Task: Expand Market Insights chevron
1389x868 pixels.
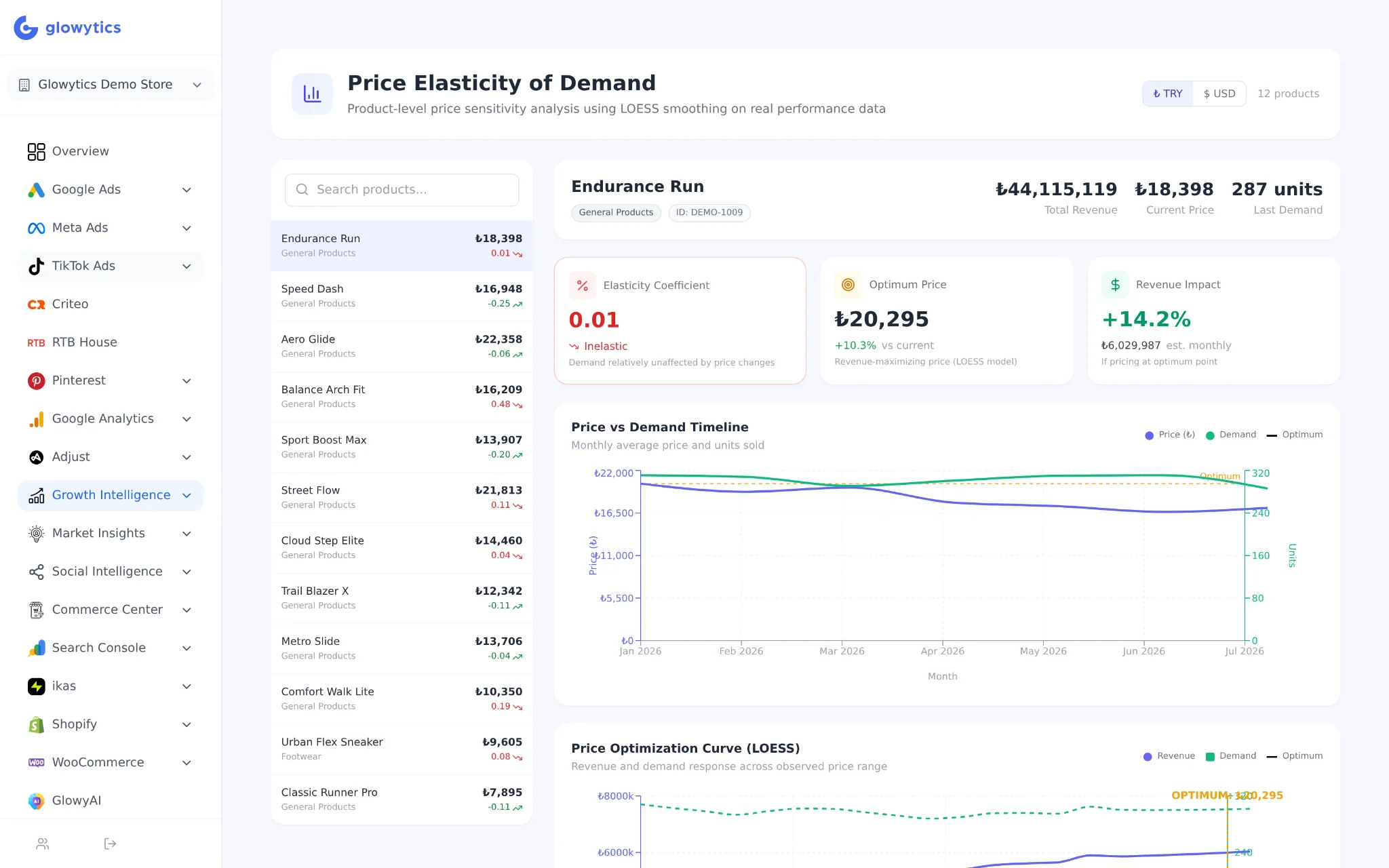Action: pos(187,534)
